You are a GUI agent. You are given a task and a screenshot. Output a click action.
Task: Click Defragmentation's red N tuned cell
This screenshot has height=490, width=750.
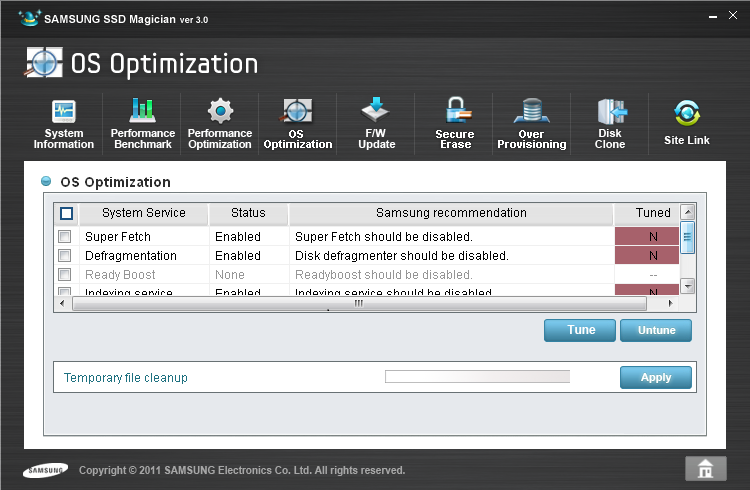(x=647, y=256)
